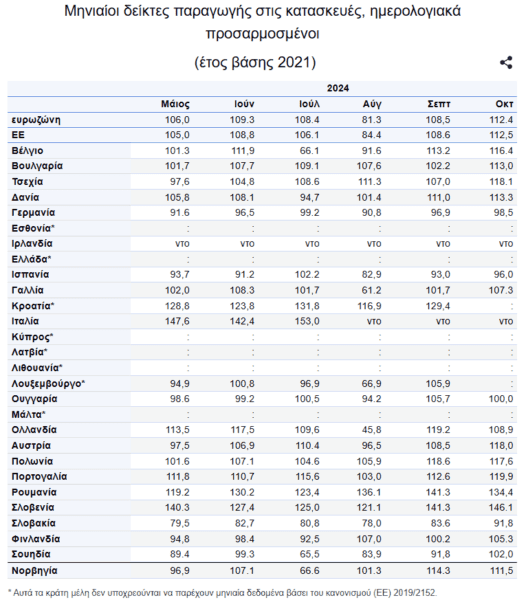526x600 pixels.
Task: Select the Λουξεμβούργο* row label
Action: coord(48,384)
